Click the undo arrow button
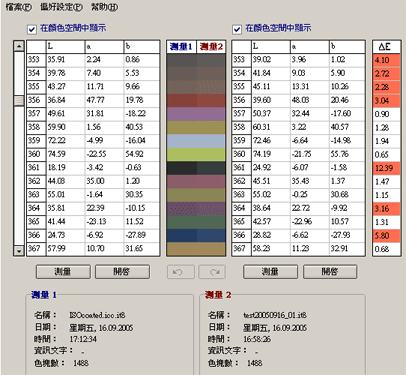Screen dimensions: 406x375 (181, 272)
